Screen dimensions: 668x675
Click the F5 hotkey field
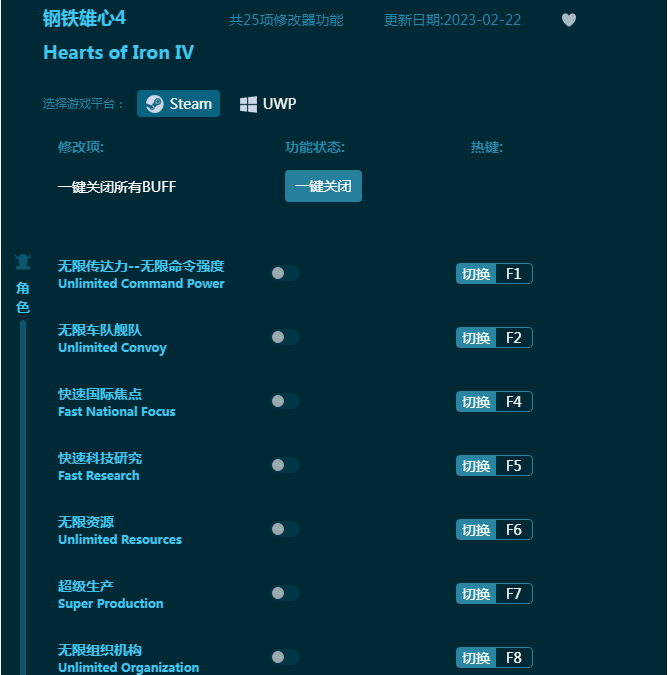coord(514,466)
